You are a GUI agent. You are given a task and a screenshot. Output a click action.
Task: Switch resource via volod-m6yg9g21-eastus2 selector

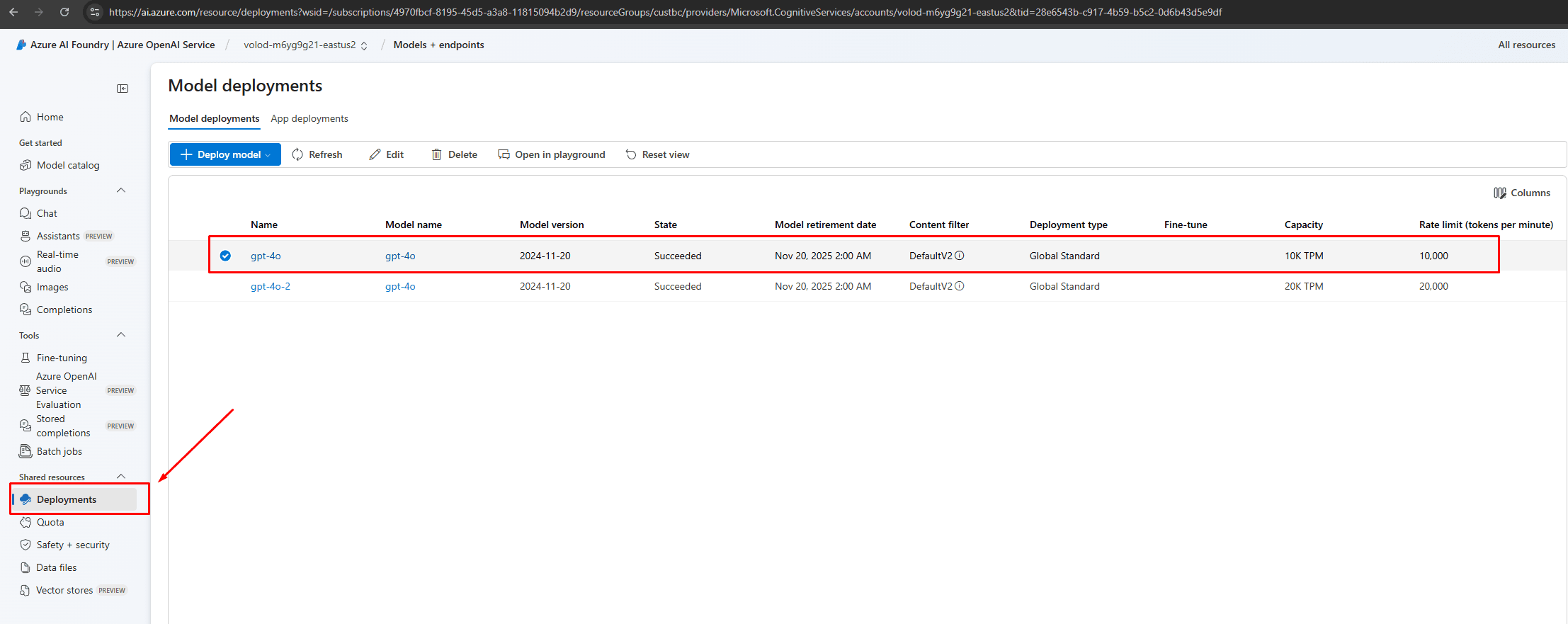click(305, 45)
